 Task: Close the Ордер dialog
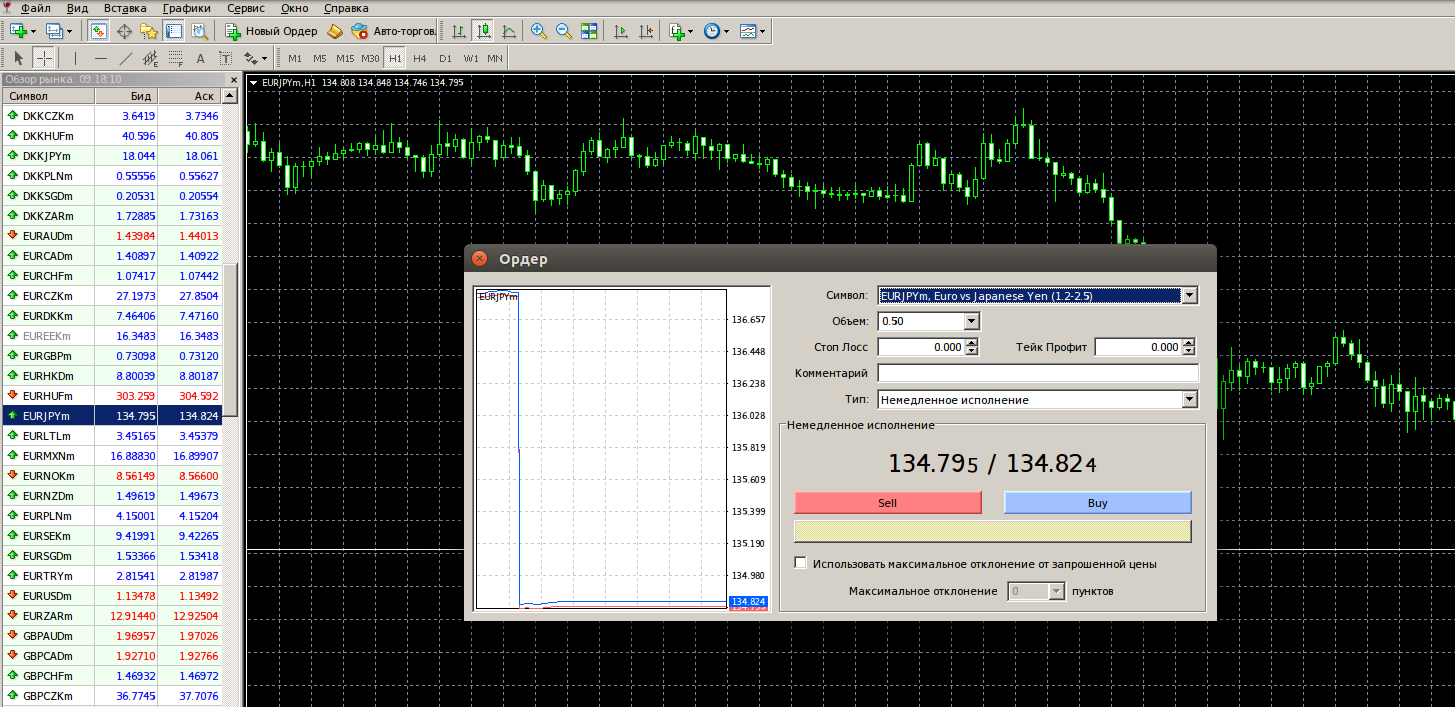[x=480, y=258]
